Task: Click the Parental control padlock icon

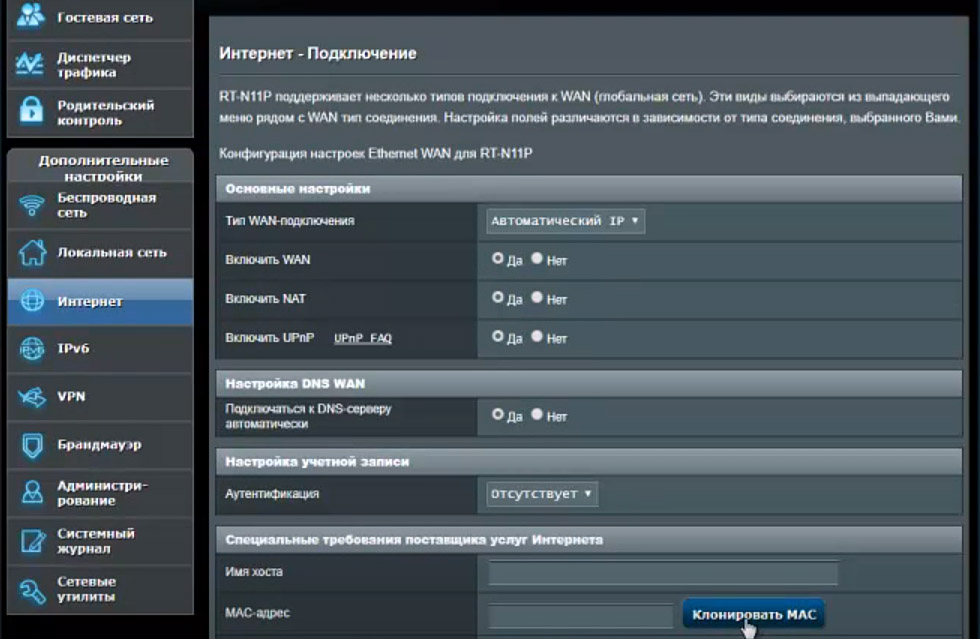Action: (32, 112)
